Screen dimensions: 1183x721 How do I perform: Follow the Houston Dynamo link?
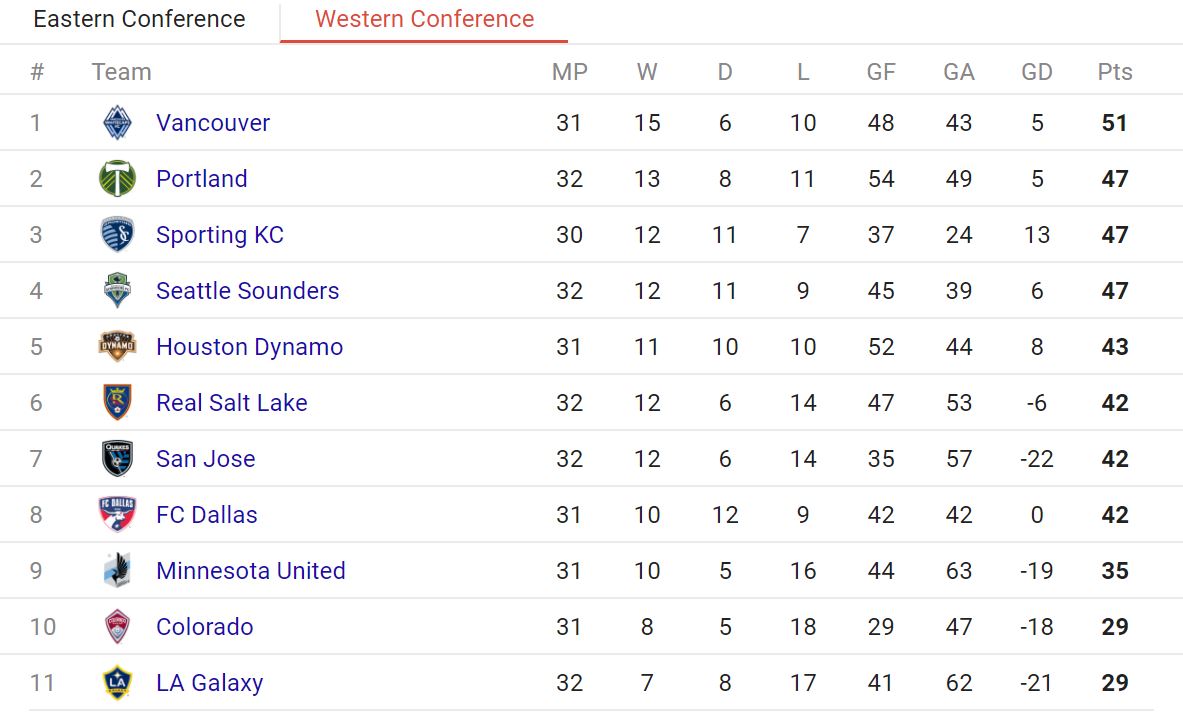click(250, 347)
